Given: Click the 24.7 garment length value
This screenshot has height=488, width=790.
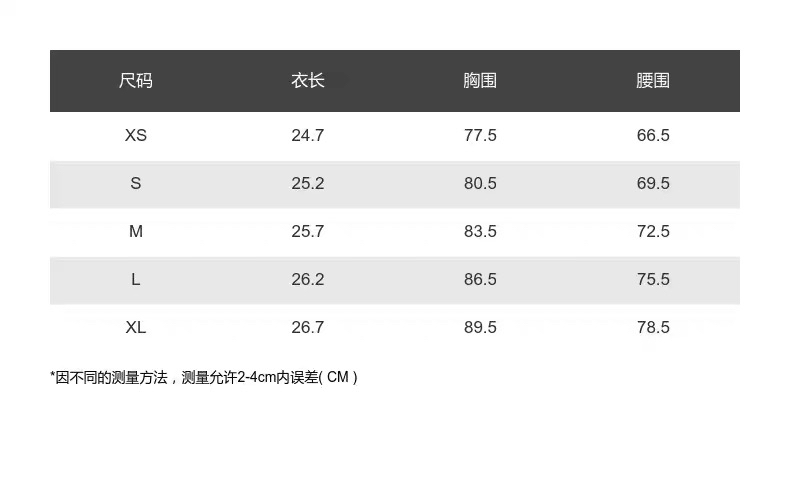Looking at the screenshot, I should click(308, 135).
